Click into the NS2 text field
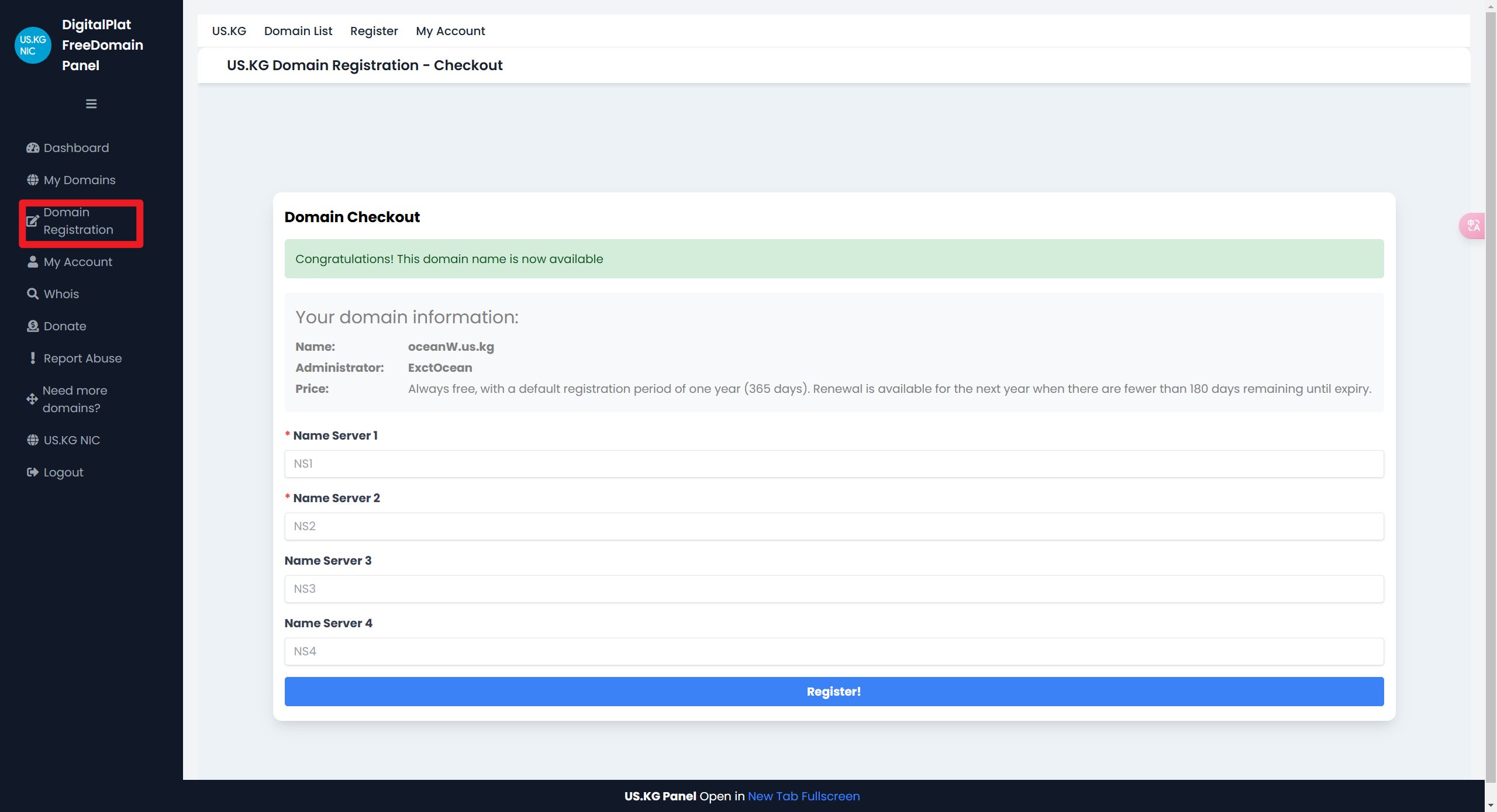The image size is (1497, 812). pos(833,526)
